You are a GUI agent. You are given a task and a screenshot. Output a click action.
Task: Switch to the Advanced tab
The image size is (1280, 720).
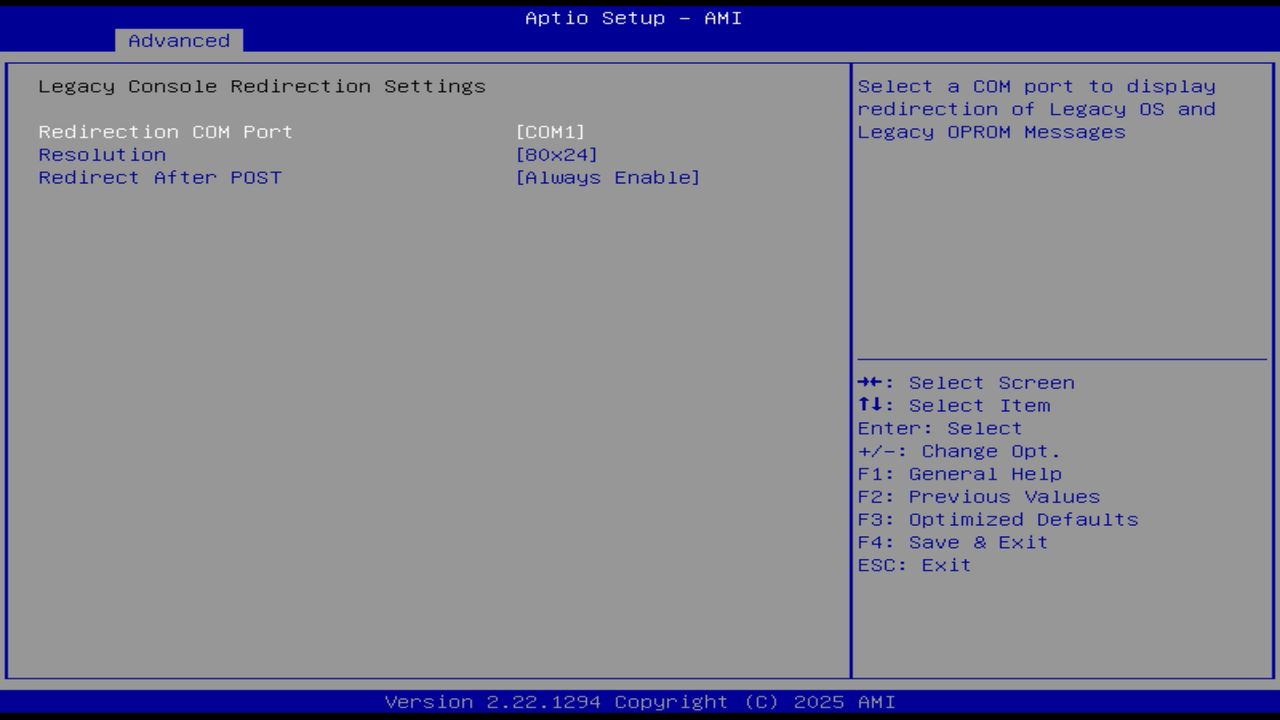click(178, 41)
